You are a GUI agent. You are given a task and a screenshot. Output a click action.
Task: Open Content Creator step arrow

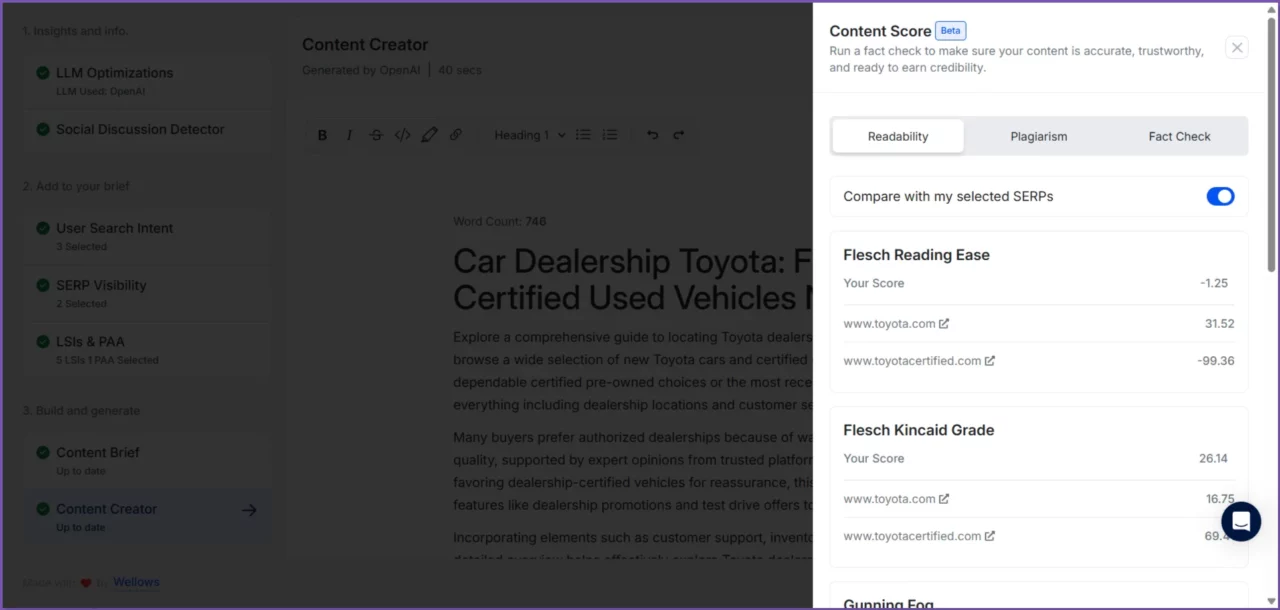coord(249,510)
